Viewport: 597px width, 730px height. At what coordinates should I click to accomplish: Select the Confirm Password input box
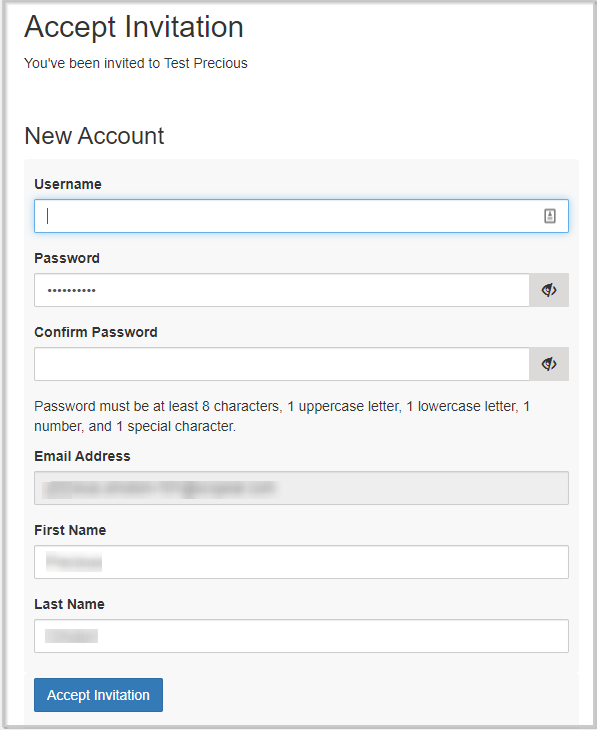click(x=282, y=364)
